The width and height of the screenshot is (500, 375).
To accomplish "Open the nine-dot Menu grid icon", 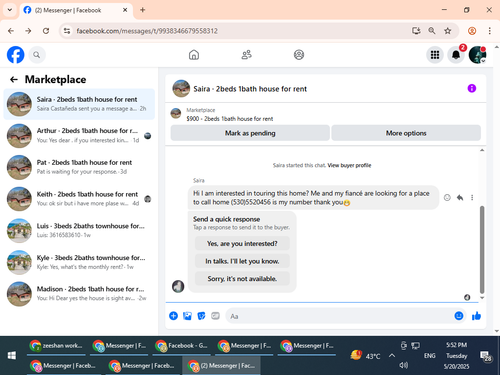I will pos(435,55).
